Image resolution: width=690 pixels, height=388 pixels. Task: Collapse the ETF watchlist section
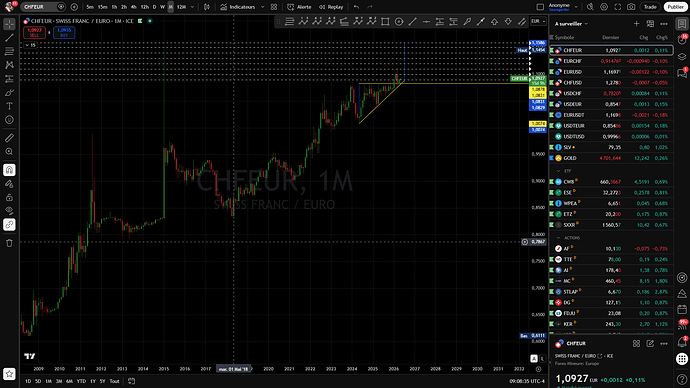point(559,171)
